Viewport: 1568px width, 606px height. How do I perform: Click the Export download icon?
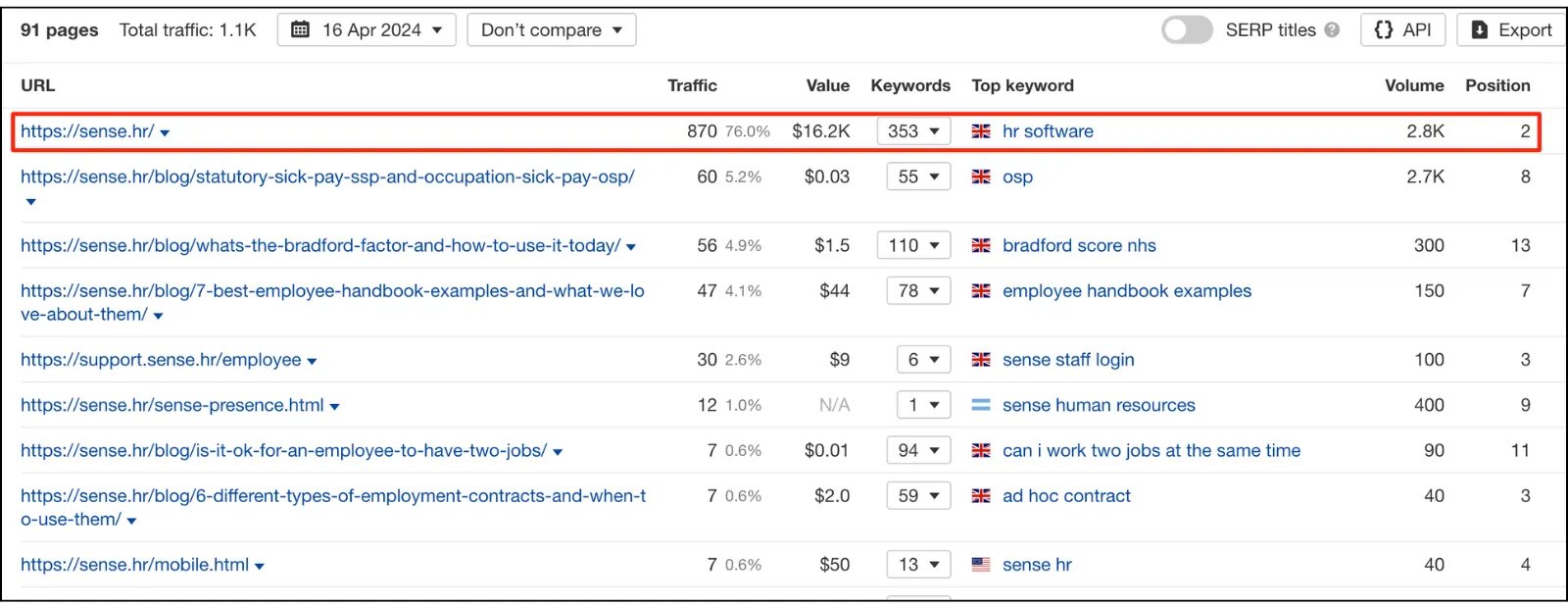pyautogui.click(x=1480, y=30)
